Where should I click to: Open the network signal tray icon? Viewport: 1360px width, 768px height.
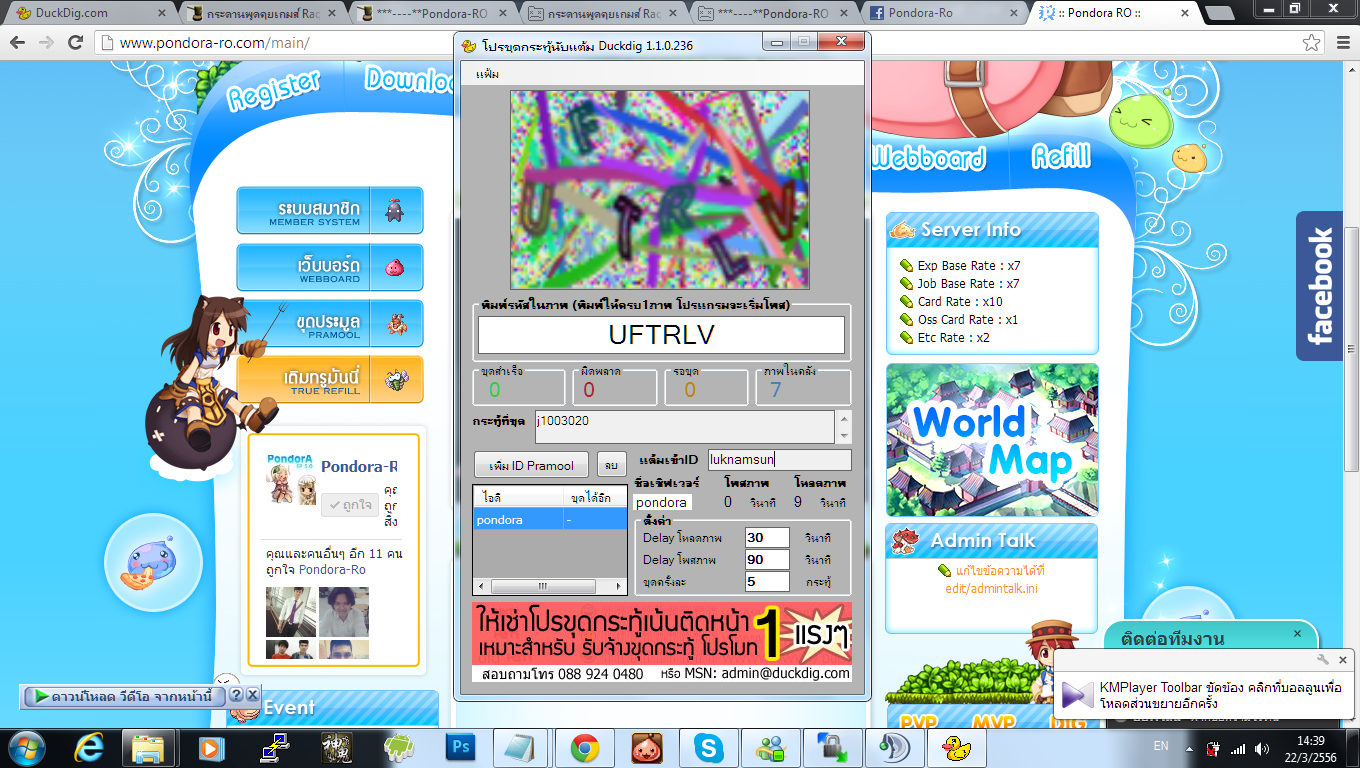[x=1238, y=747]
